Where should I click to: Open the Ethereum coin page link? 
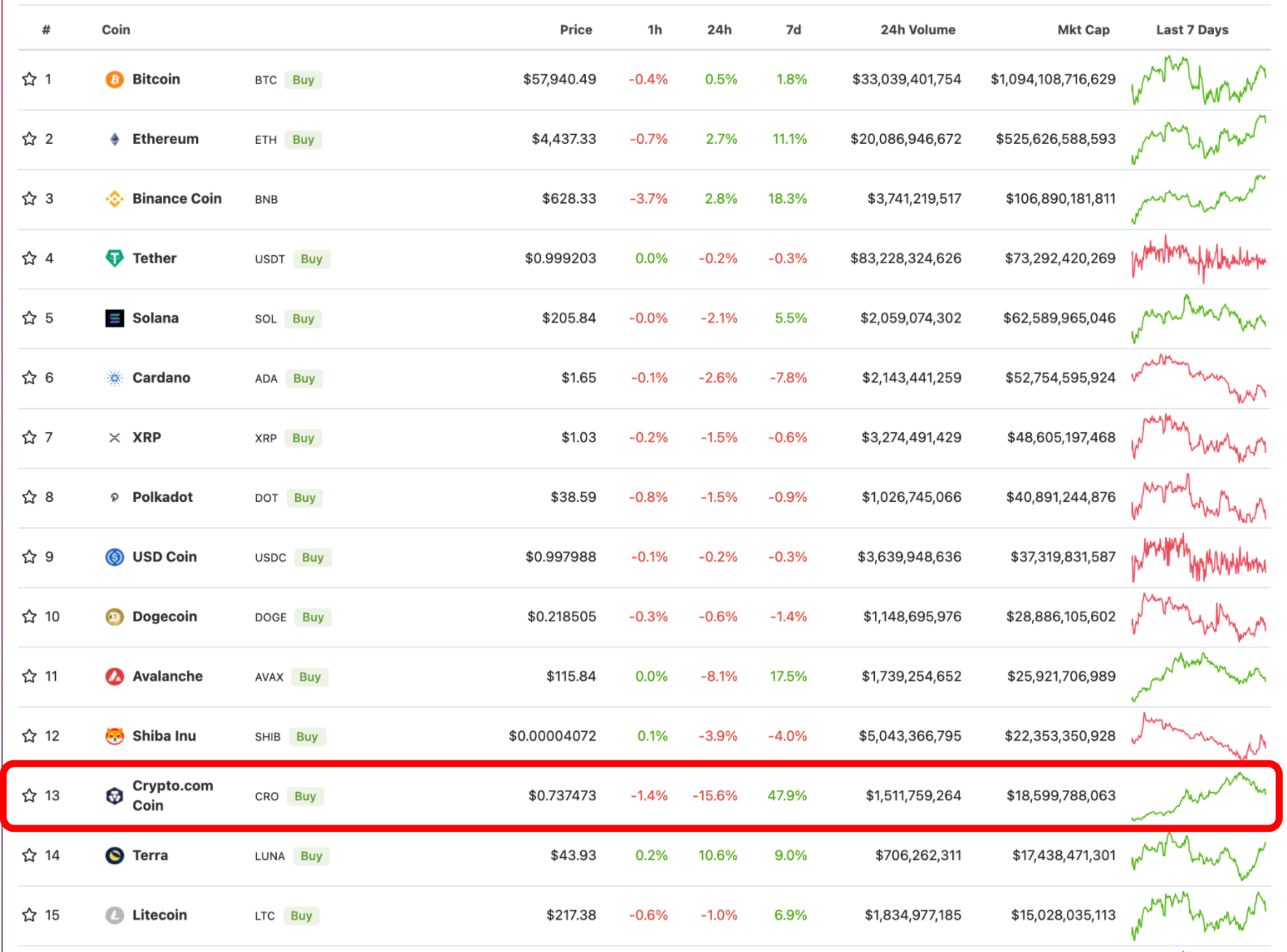(166, 139)
